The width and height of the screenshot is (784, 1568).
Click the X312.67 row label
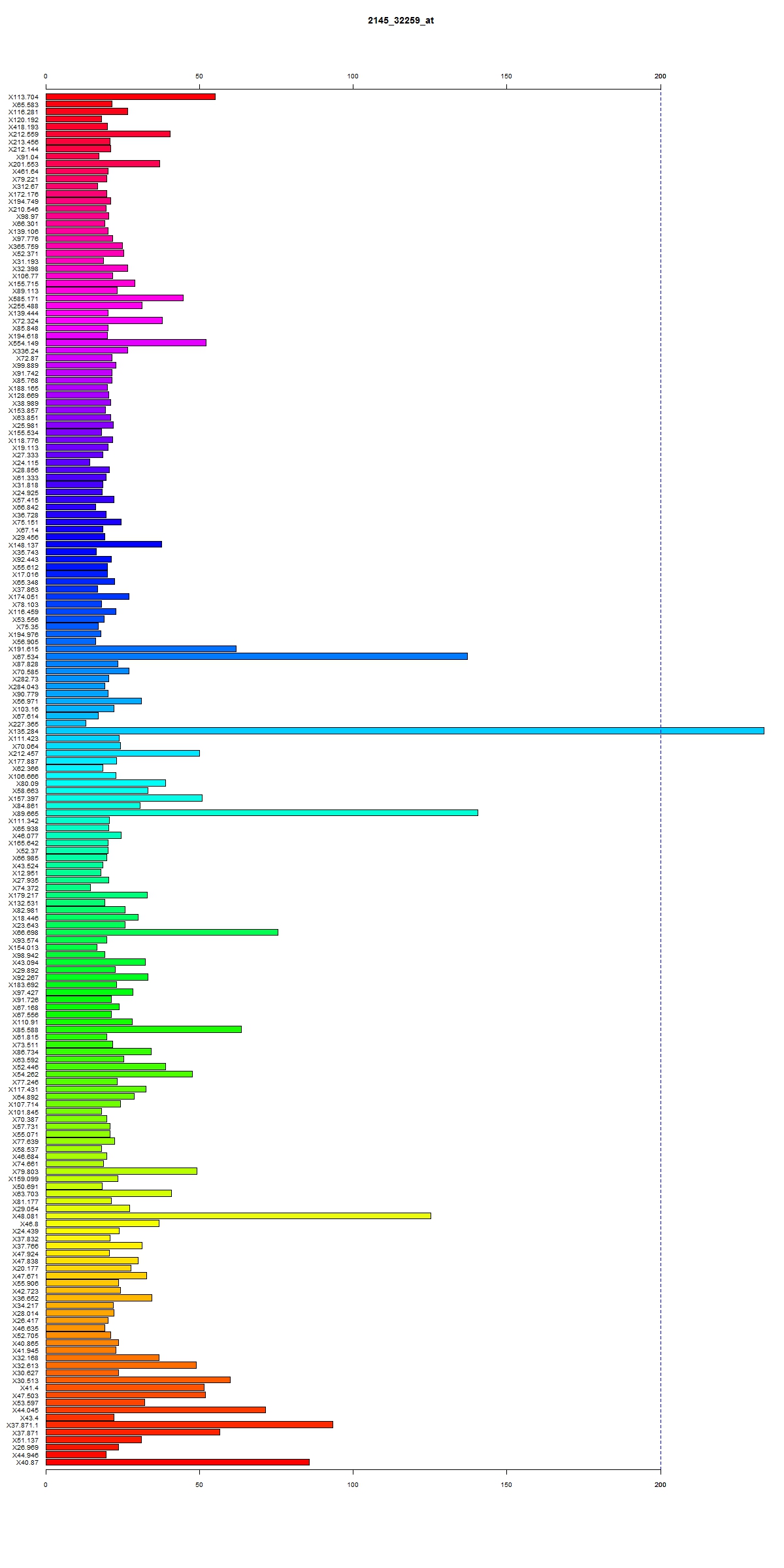click(x=25, y=186)
